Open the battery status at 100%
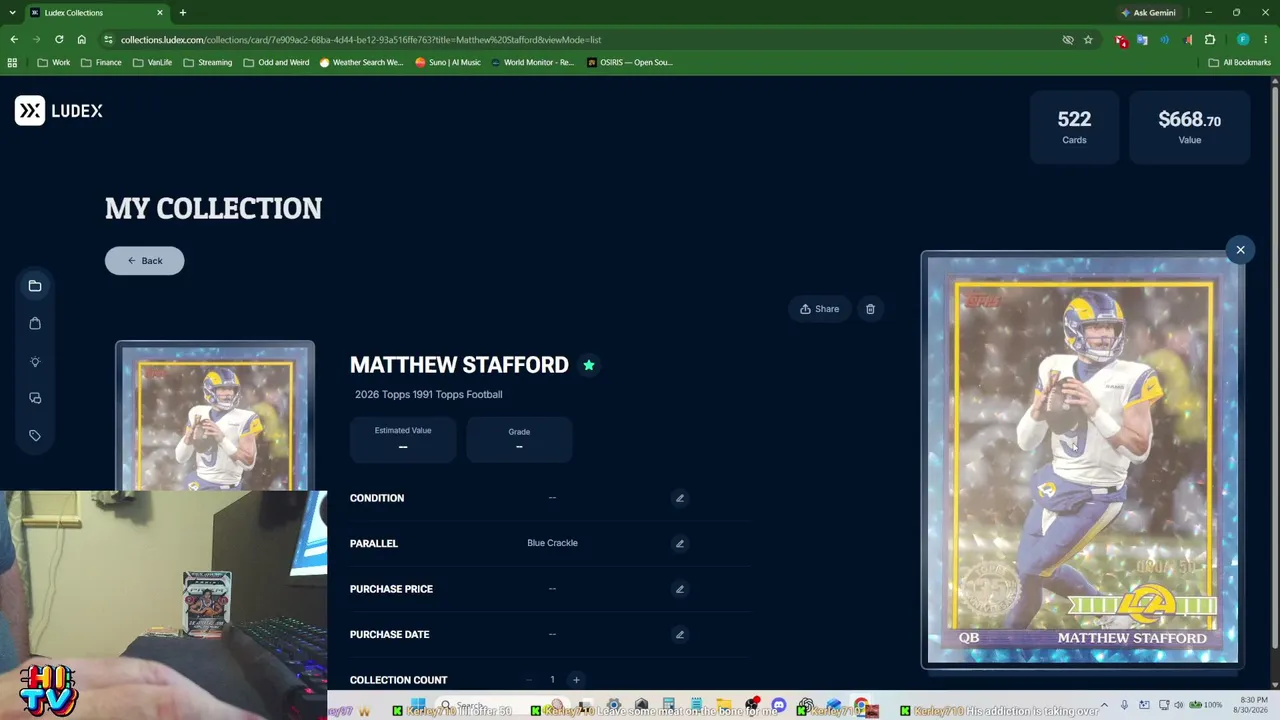This screenshot has height=720, width=1280. pyautogui.click(x=1206, y=705)
